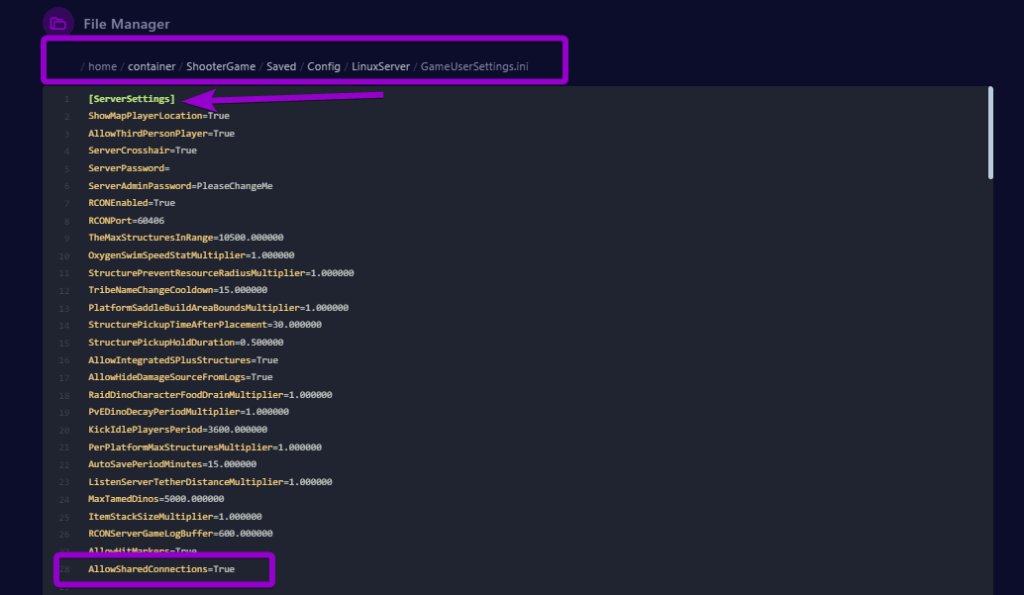Viewport: 1024px width, 595px height.
Task: Go to the ShooterGame breadcrumb folder
Action: click(219, 66)
